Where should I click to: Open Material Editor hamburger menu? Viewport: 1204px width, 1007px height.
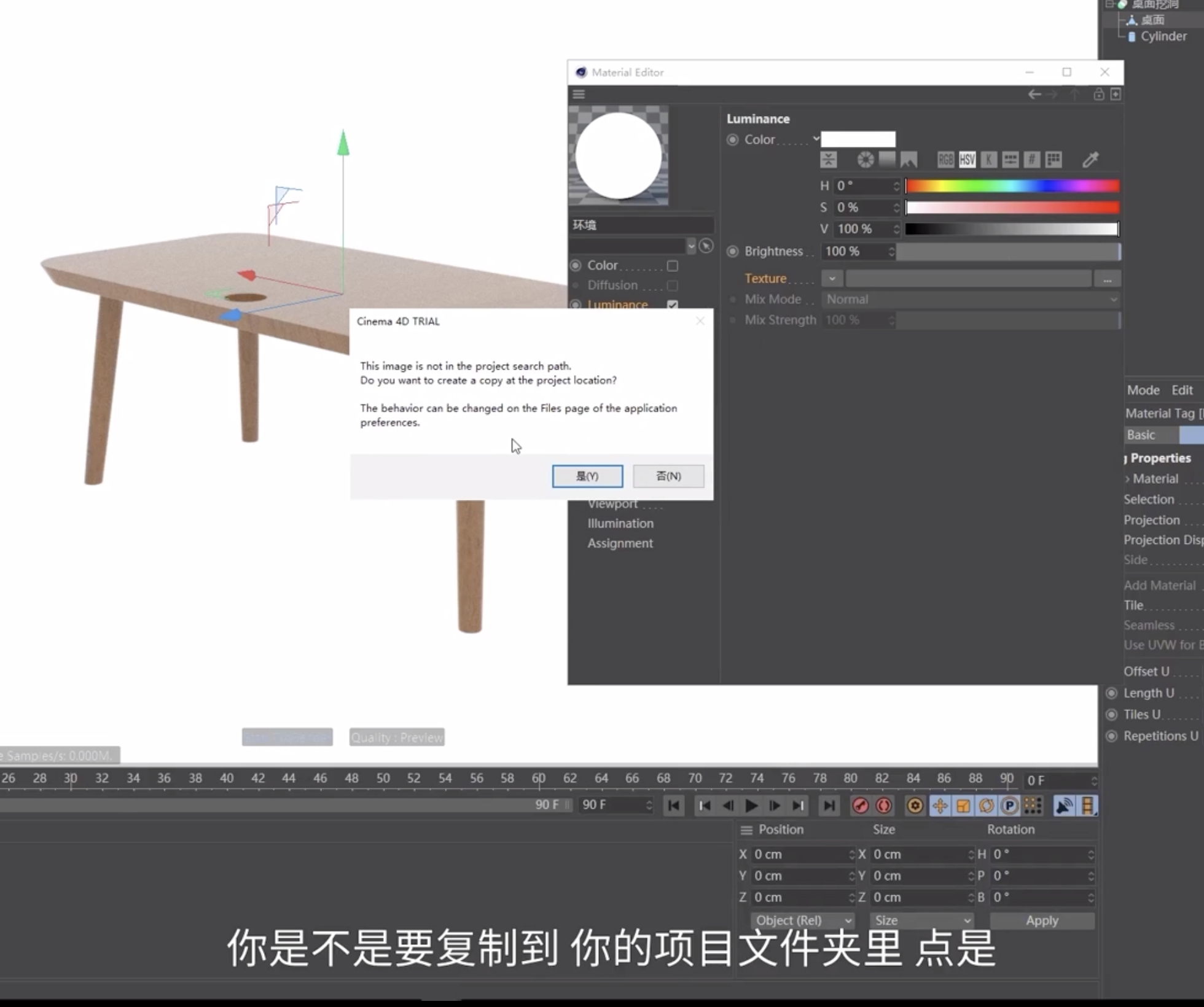[579, 94]
